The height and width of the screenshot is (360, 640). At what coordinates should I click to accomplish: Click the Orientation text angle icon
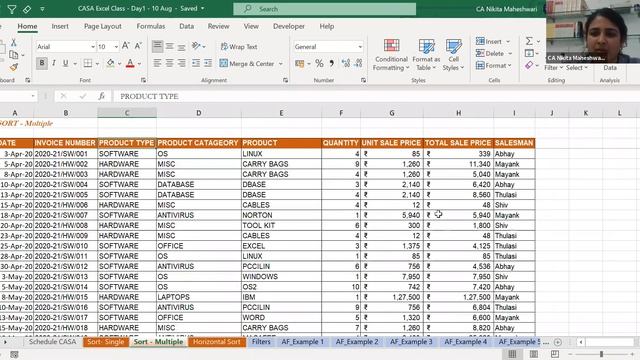[x=196, y=46]
